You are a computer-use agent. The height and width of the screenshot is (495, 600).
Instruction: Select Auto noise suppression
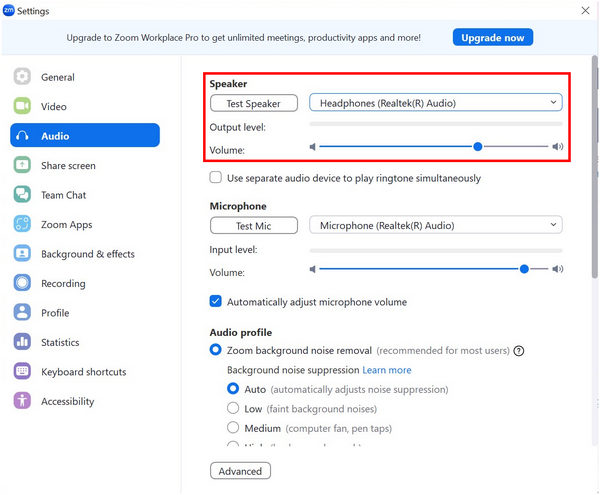coord(233,389)
